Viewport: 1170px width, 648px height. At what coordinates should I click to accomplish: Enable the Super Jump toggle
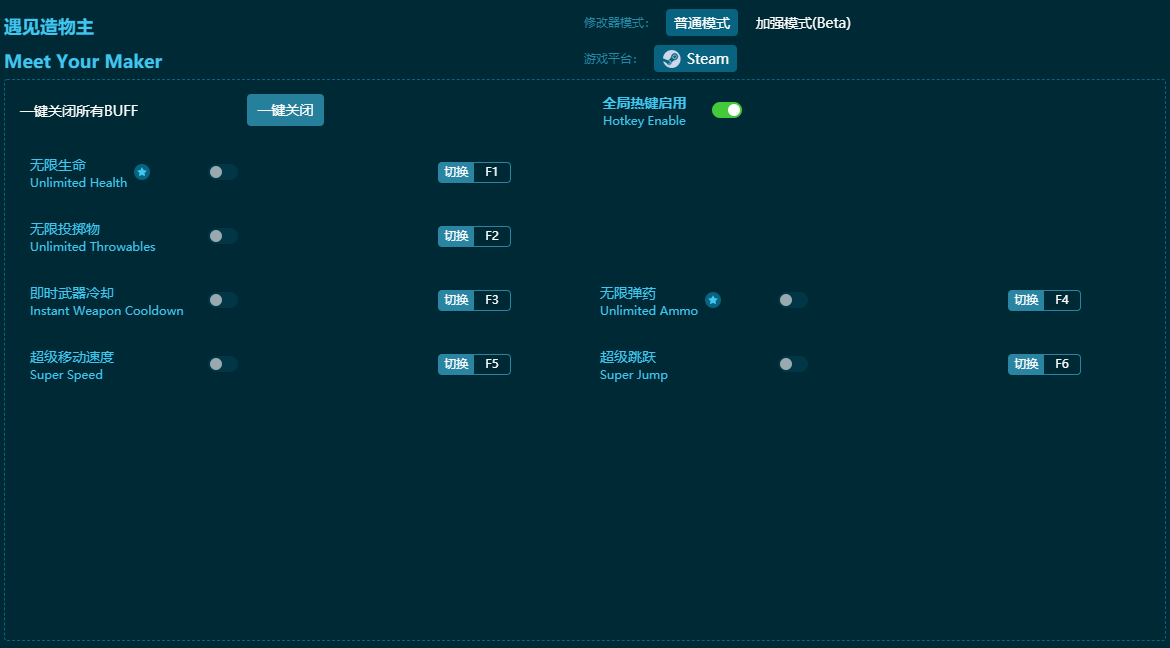pos(792,364)
